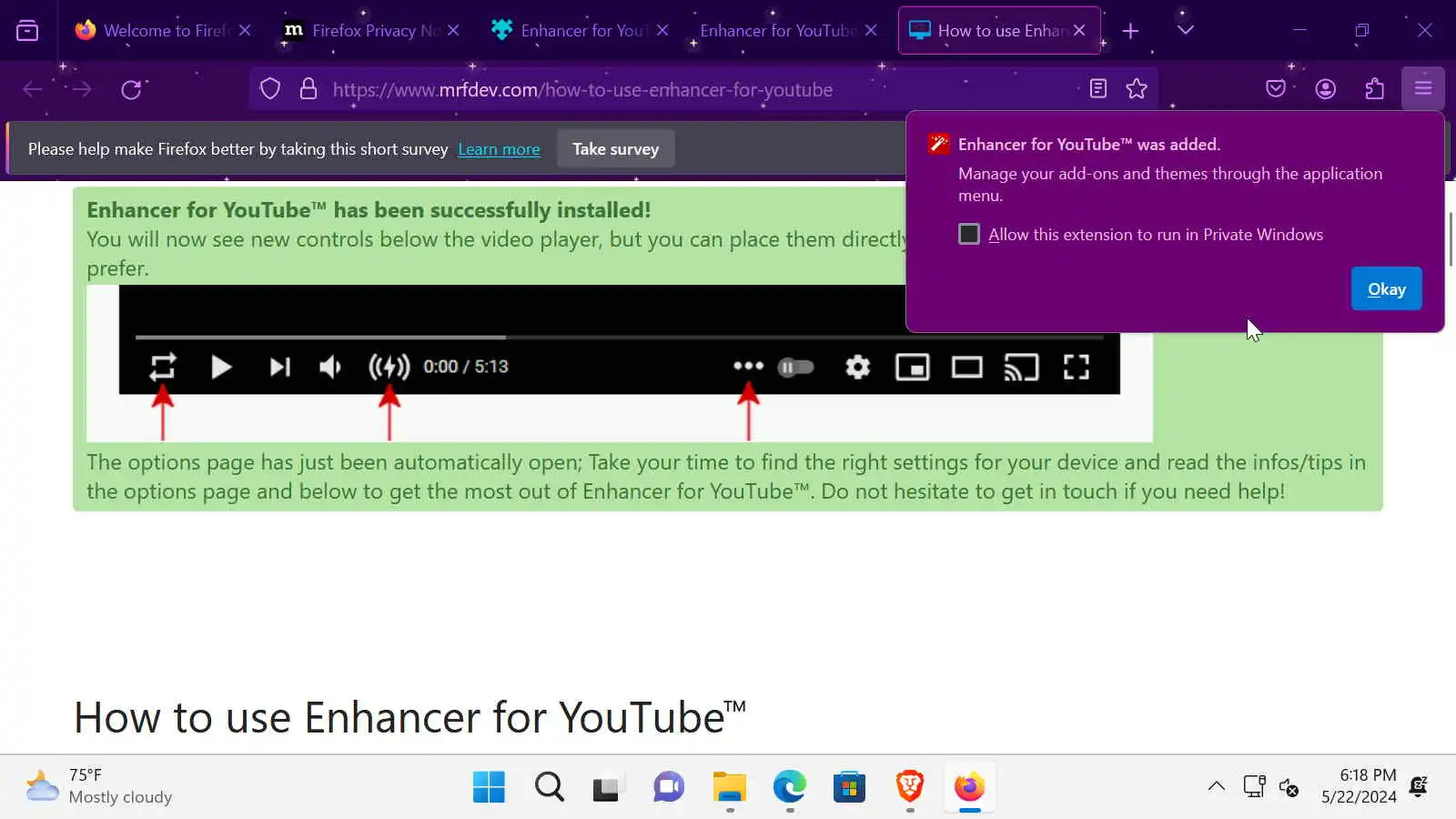Image resolution: width=1456 pixels, height=819 pixels.
Task: Click the page vertical scrollbar
Action: click(x=1451, y=238)
